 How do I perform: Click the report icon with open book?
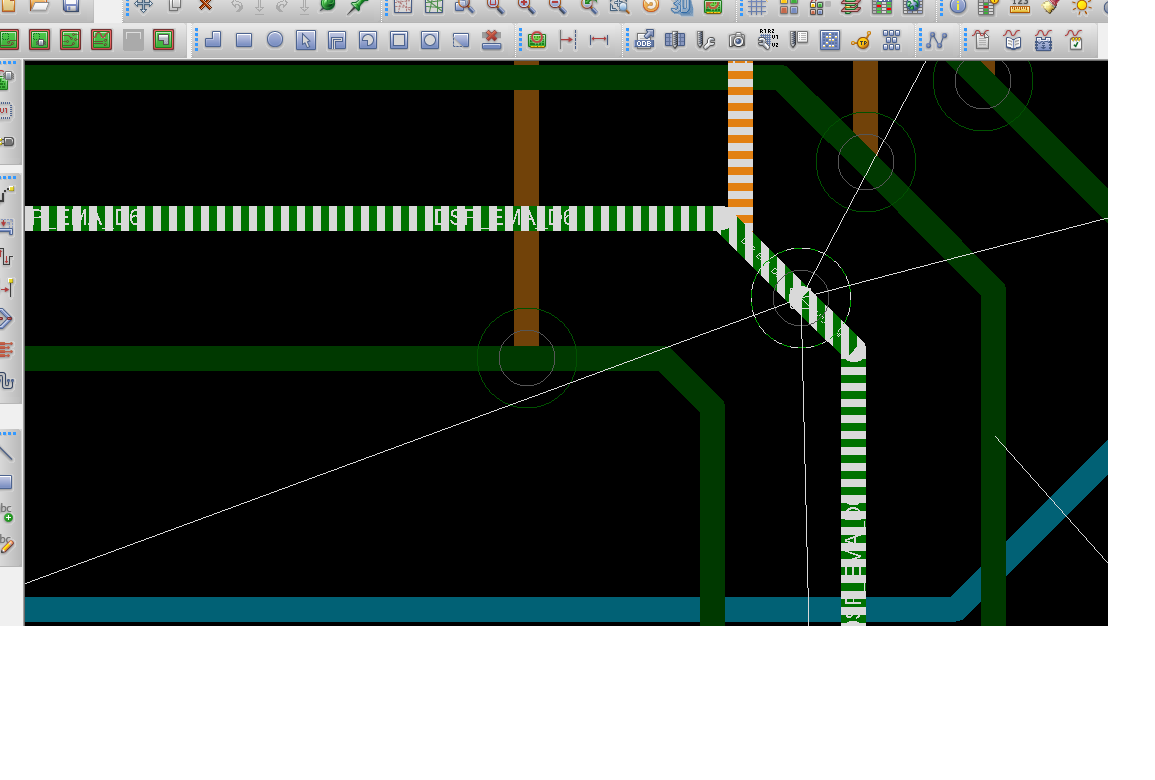pyautogui.click(x=1013, y=40)
